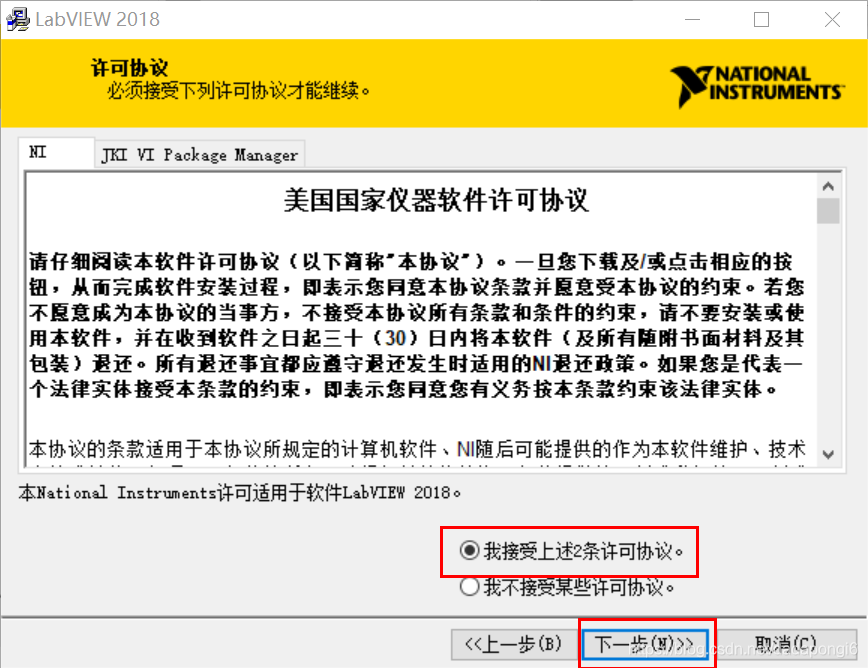Click the scrollbar up arrow
The height and width of the screenshot is (668, 868).
tap(829, 184)
